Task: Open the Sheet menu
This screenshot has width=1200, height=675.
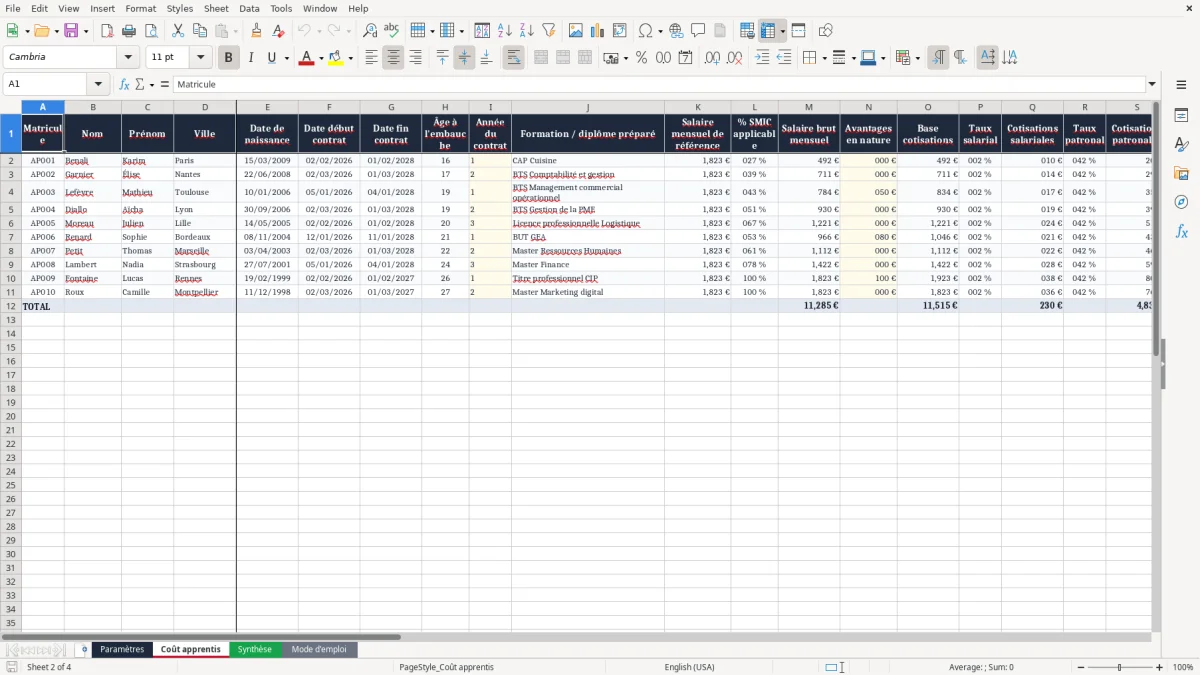Action: coord(216,8)
